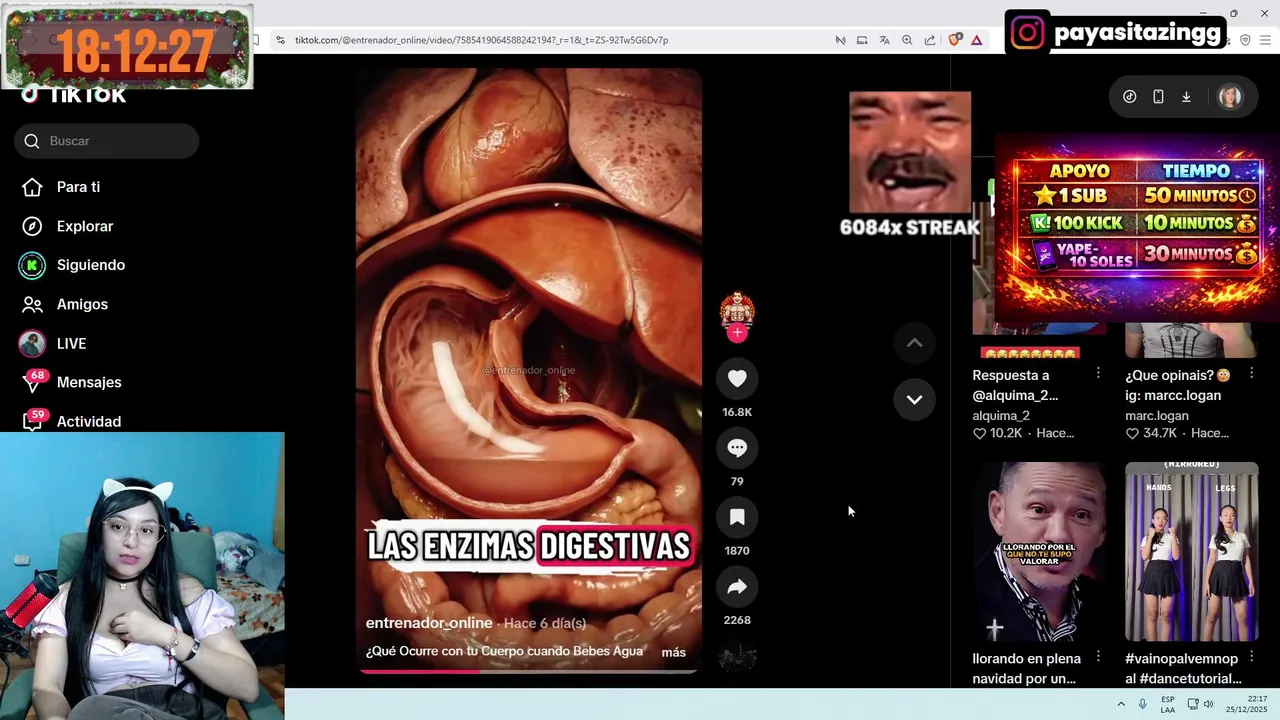Image resolution: width=1280 pixels, height=720 pixels.
Task: Open the Brave Rewards triangle icon
Action: coord(976,40)
